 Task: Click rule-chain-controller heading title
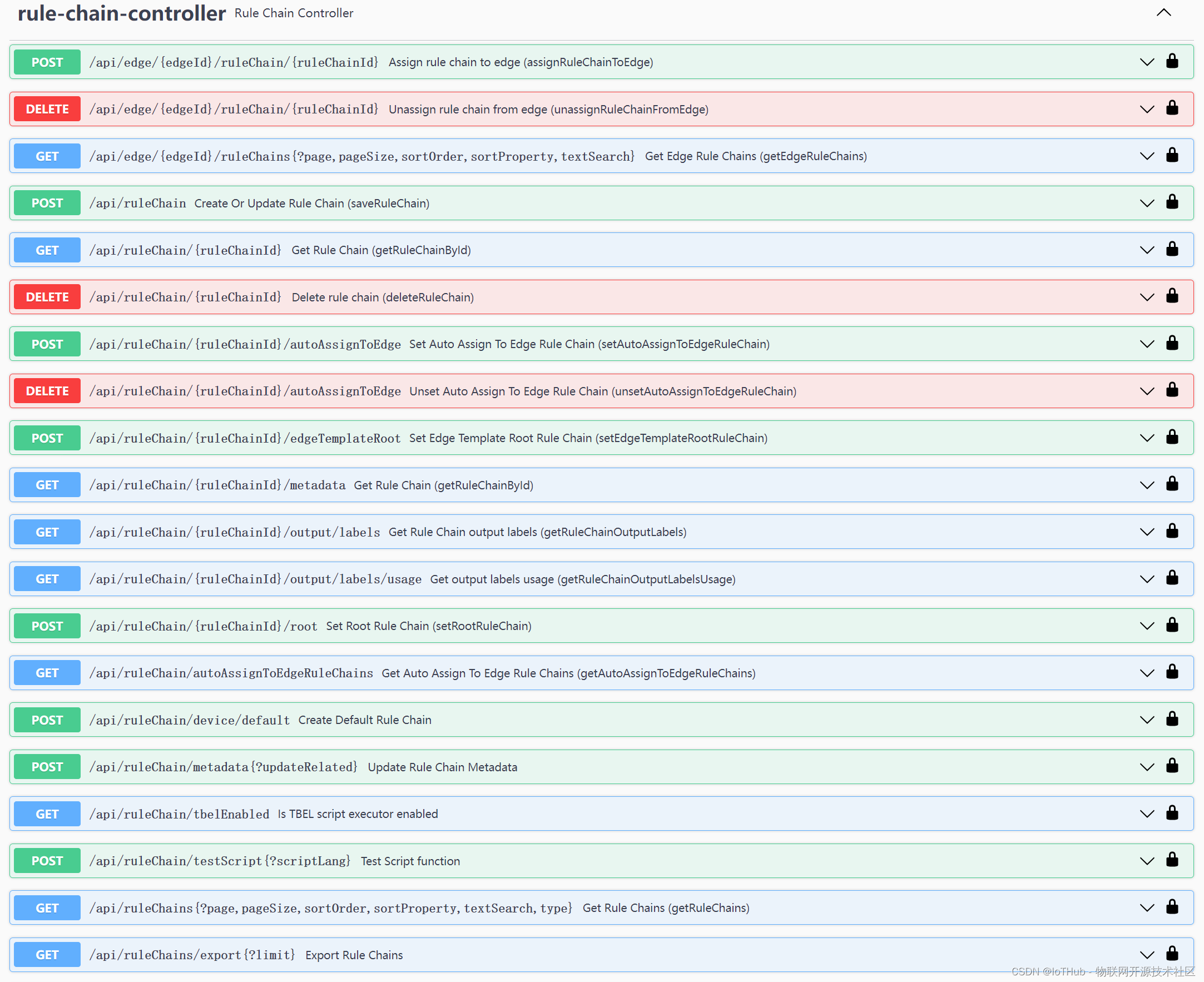point(122,13)
